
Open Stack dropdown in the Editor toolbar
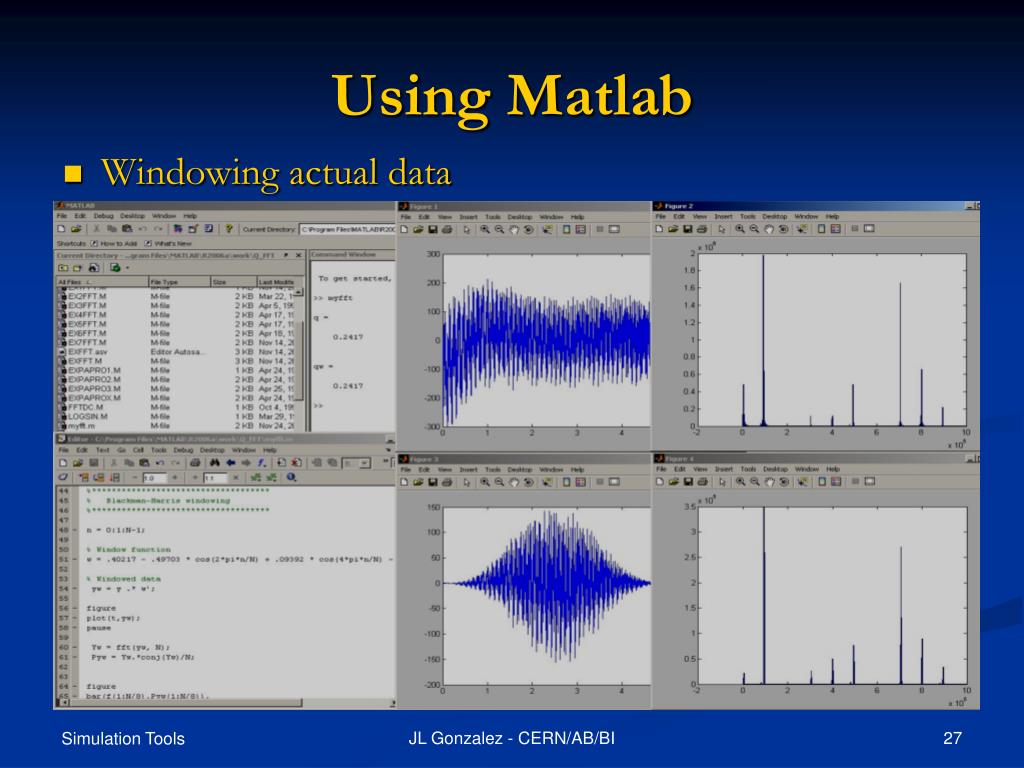point(357,462)
